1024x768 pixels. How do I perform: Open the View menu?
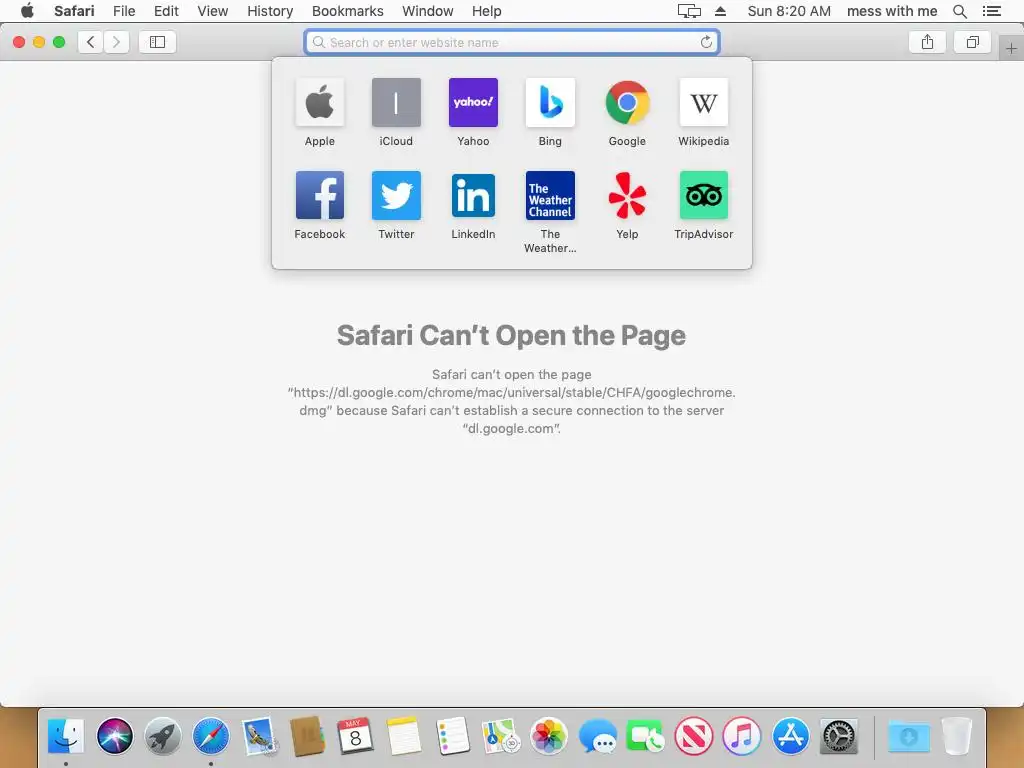(213, 11)
